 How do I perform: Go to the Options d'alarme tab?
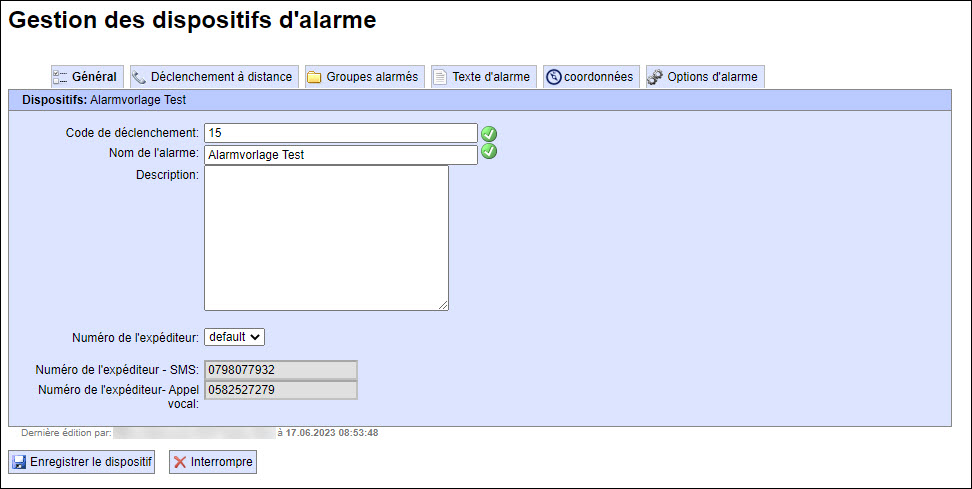(713, 77)
